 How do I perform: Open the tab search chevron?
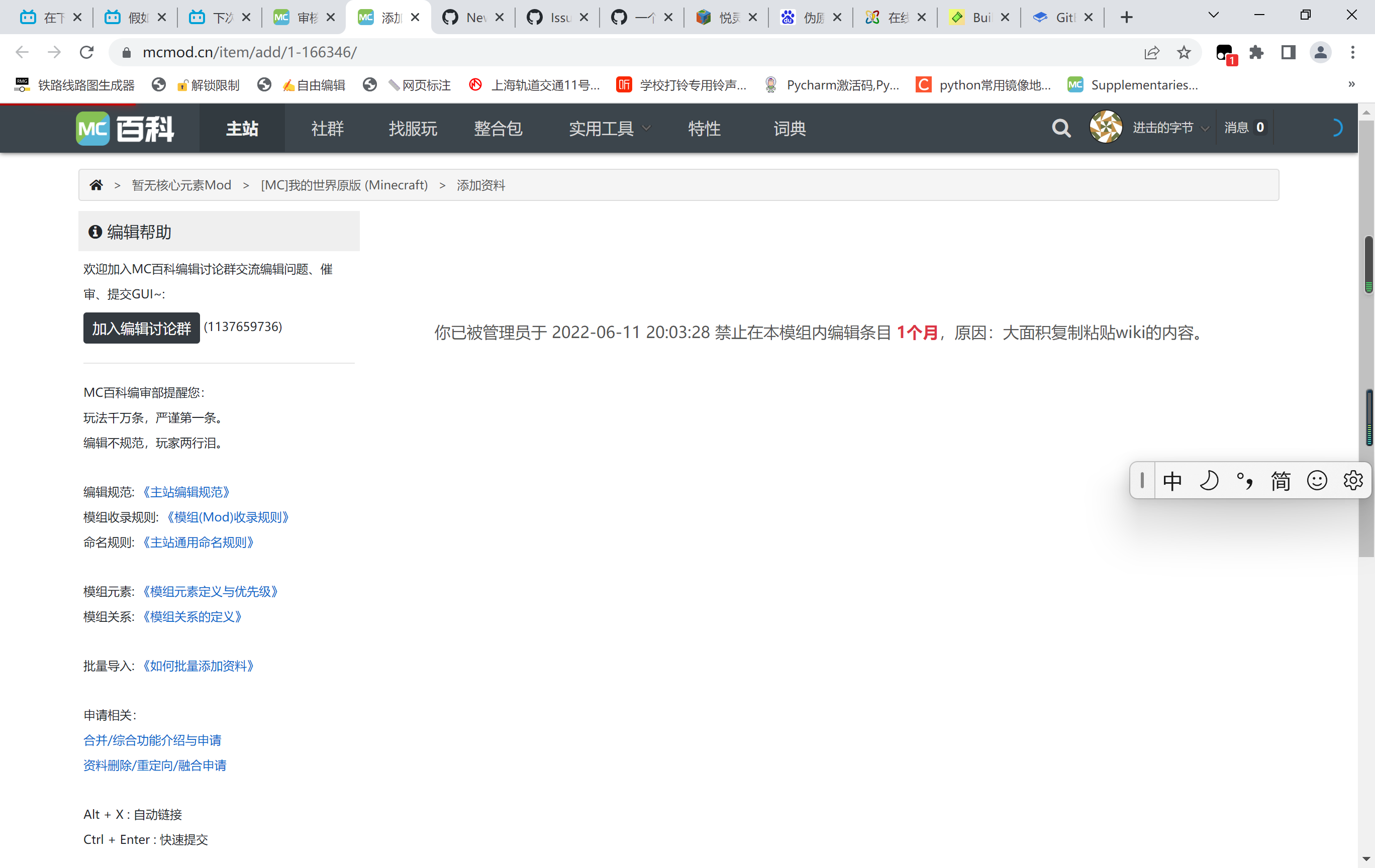click(1214, 16)
